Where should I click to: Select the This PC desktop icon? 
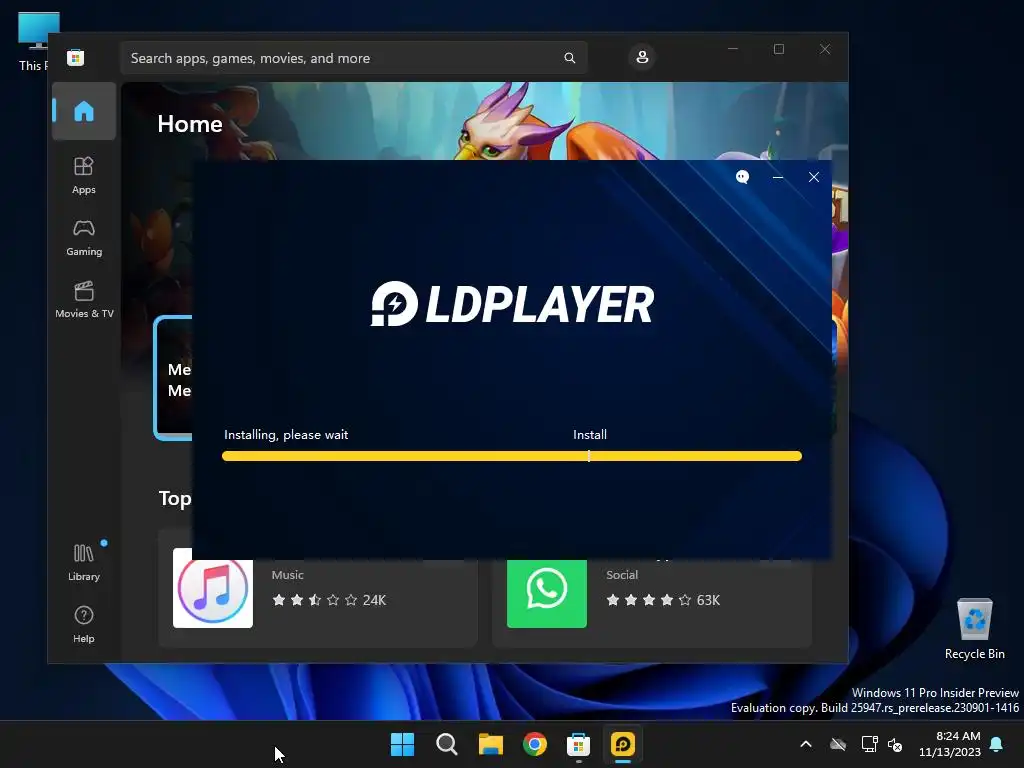tap(33, 41)
